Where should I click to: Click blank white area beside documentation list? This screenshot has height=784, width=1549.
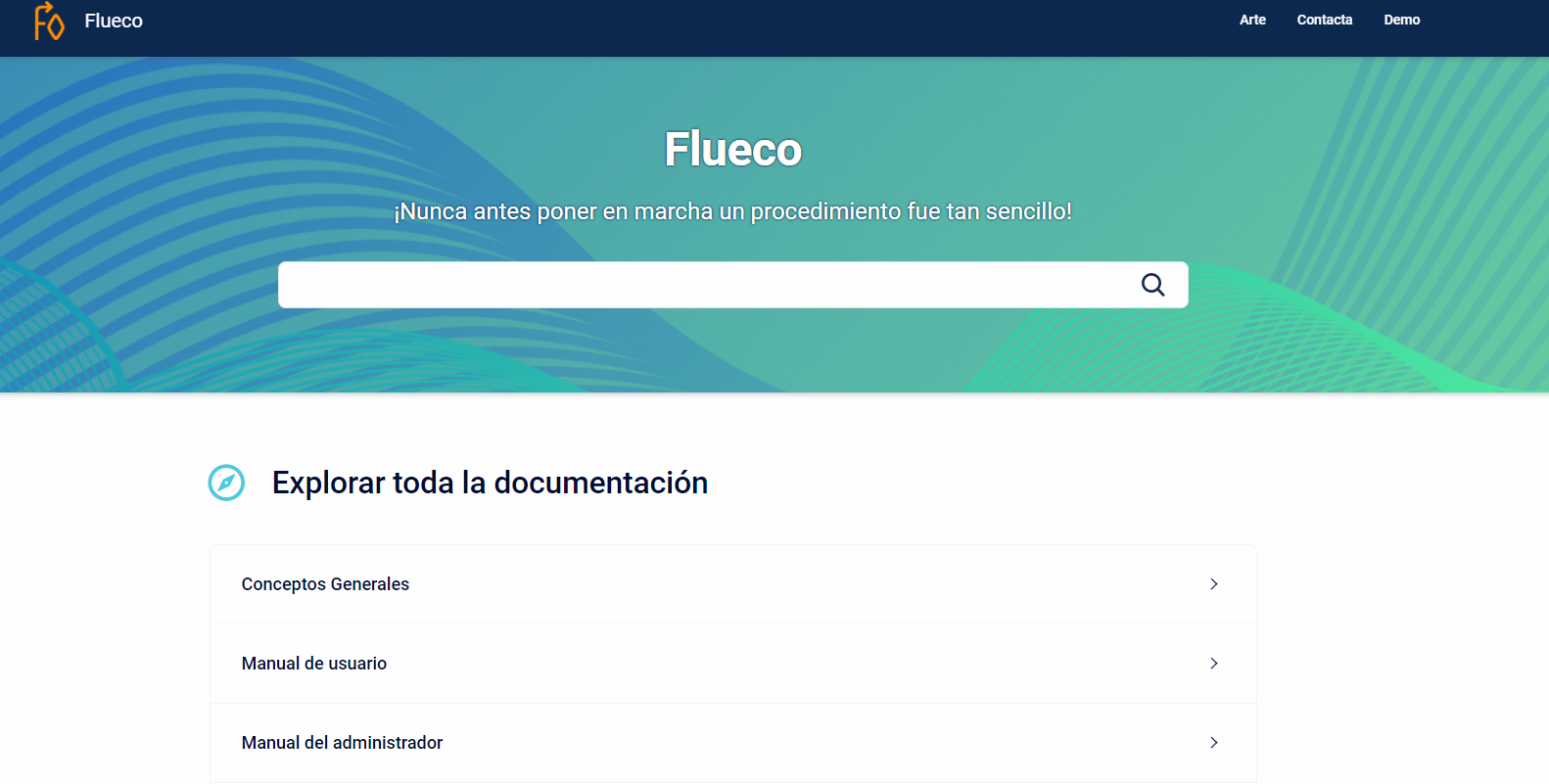tap(1400, 636)
